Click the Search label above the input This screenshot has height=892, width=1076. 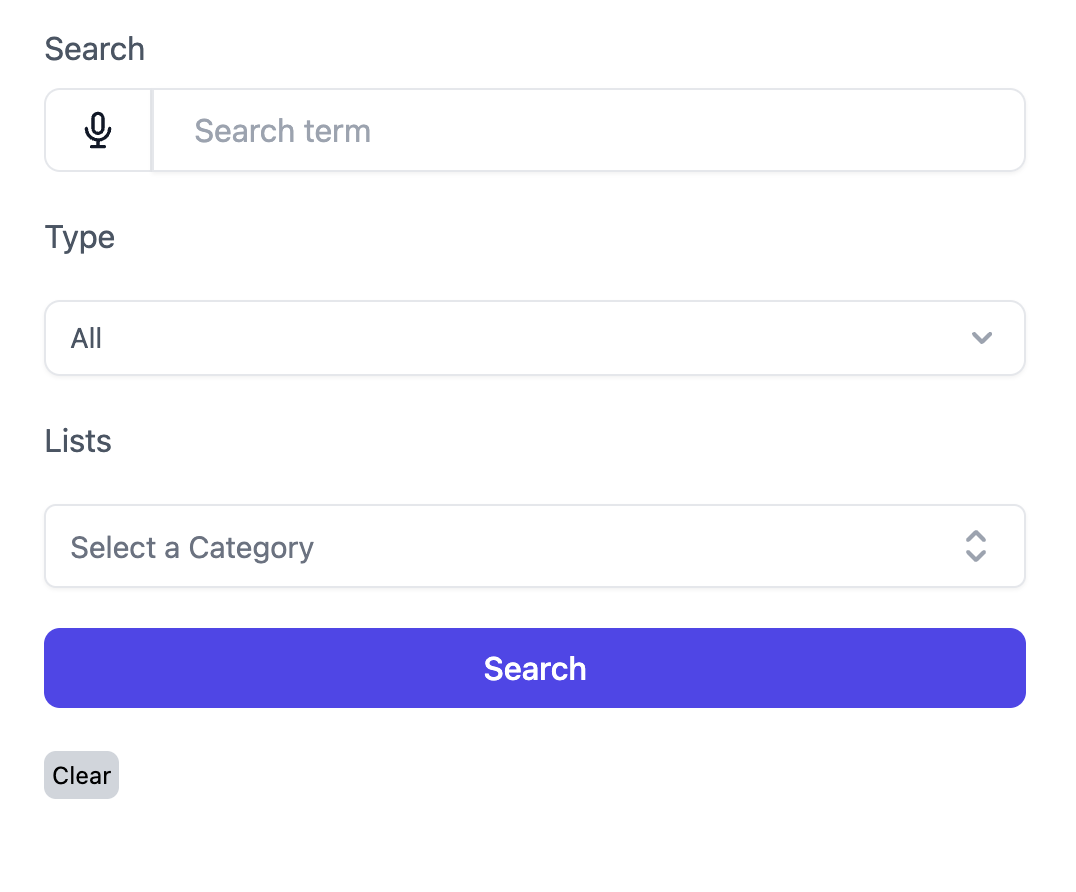tap(95, 49)
